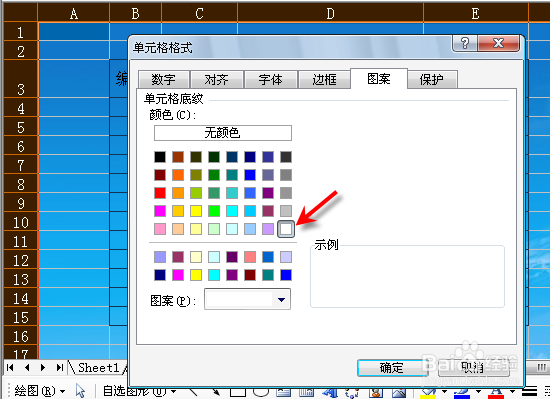
Task: Select the coral salmon swatch in the lower palette
Action: coord(250,257)
